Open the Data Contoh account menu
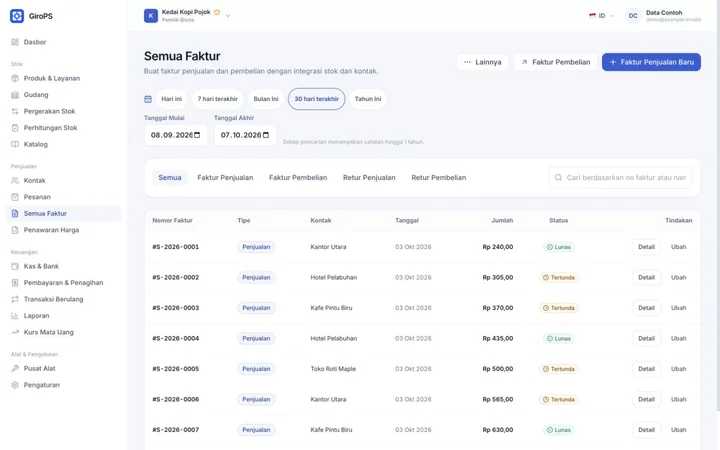720x450 pixels. click(663, 16)
